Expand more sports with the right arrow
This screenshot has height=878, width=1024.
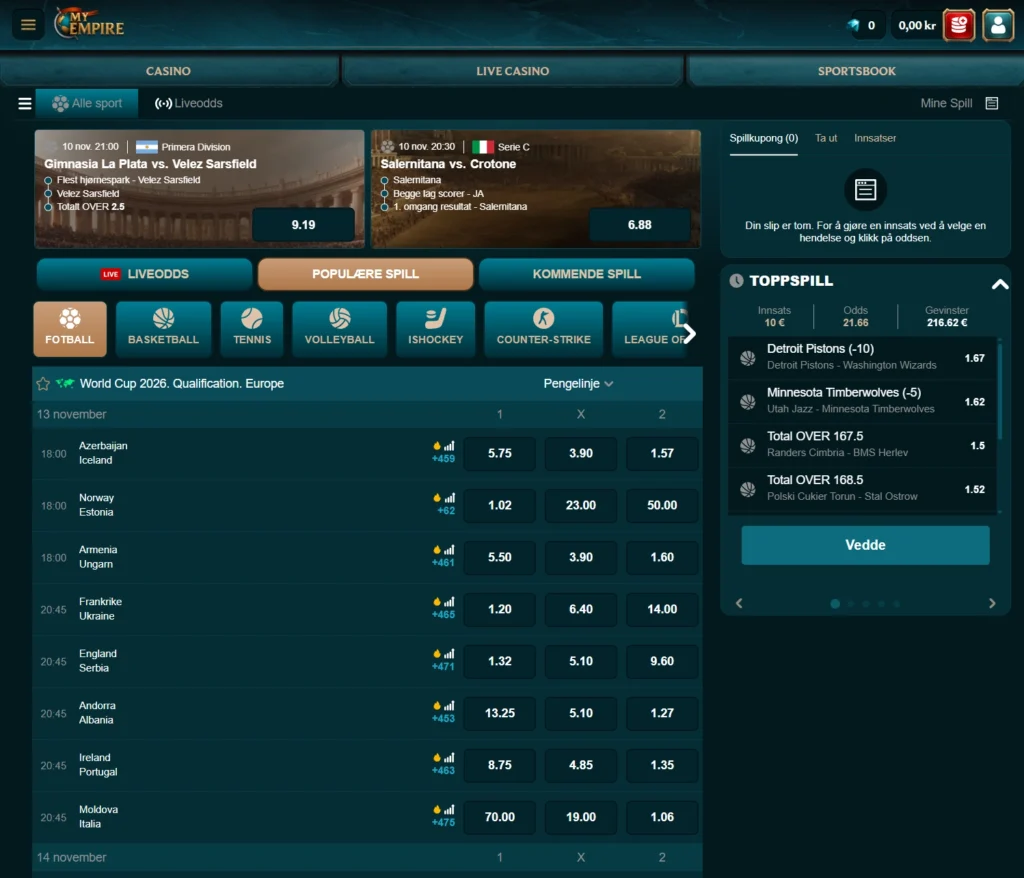tap(690, 333)
